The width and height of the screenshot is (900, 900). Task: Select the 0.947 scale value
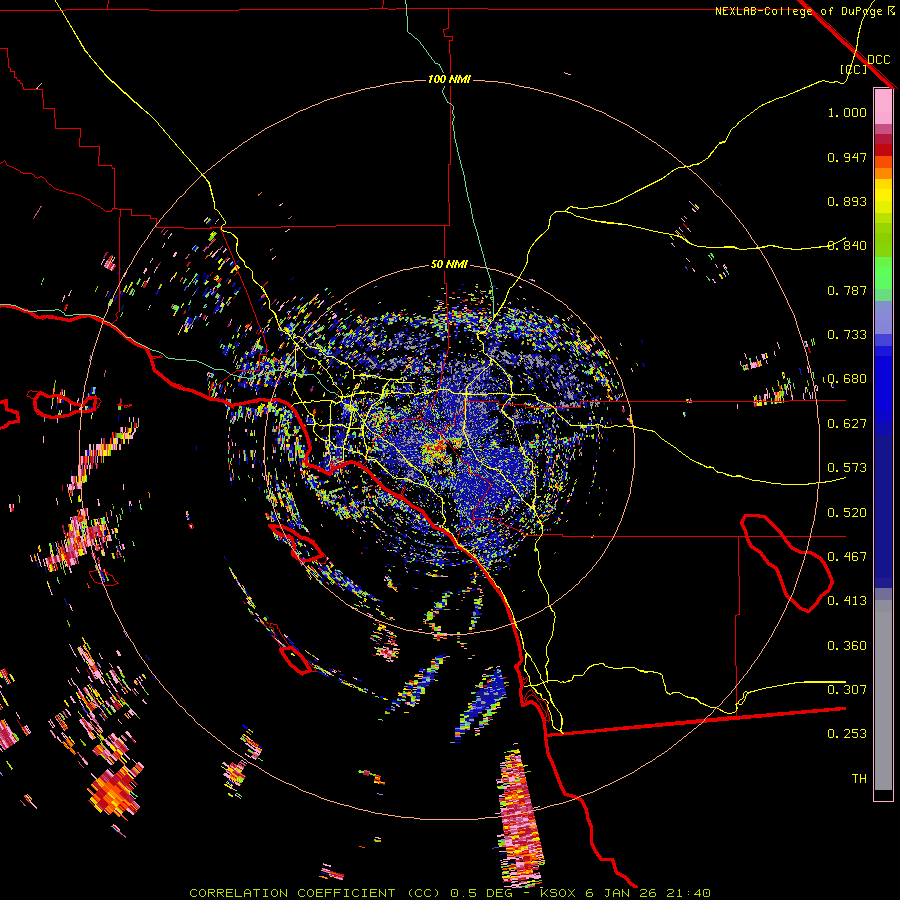point(847,157)
